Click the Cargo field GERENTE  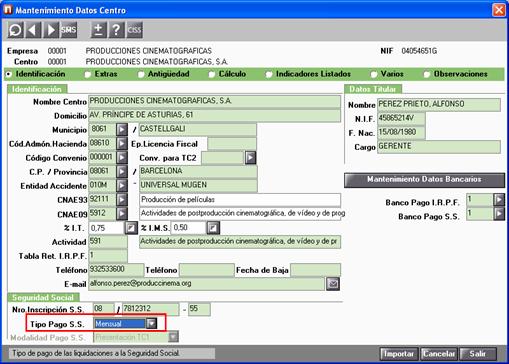(439, 147)
